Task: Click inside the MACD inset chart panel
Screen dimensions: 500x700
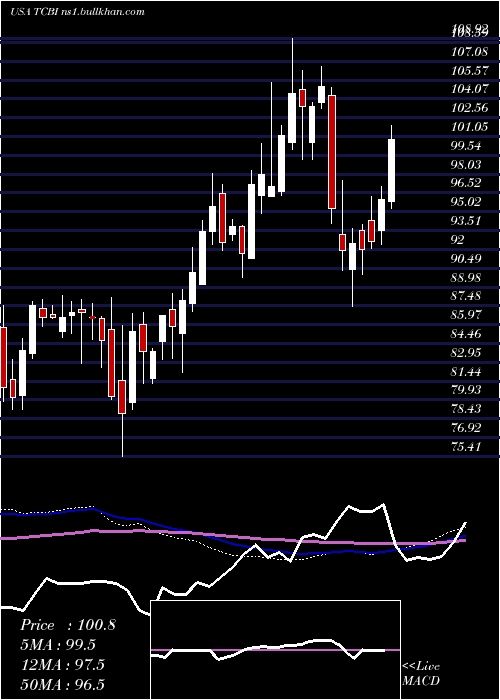Action: (x=275, y=650)
